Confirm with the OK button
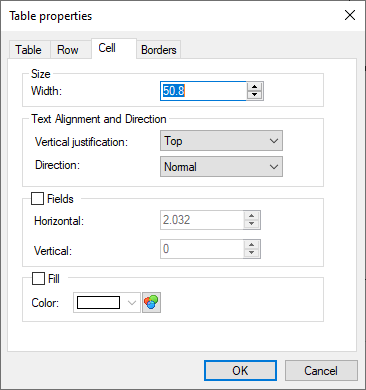This screenshot has width=366, height=390. [240, 370]
